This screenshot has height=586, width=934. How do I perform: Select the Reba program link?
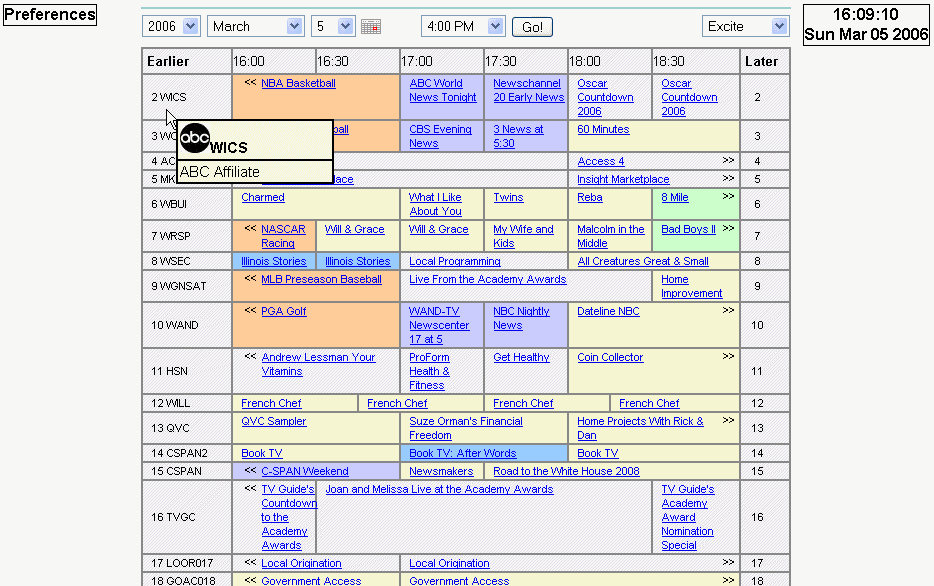point(590,197)
